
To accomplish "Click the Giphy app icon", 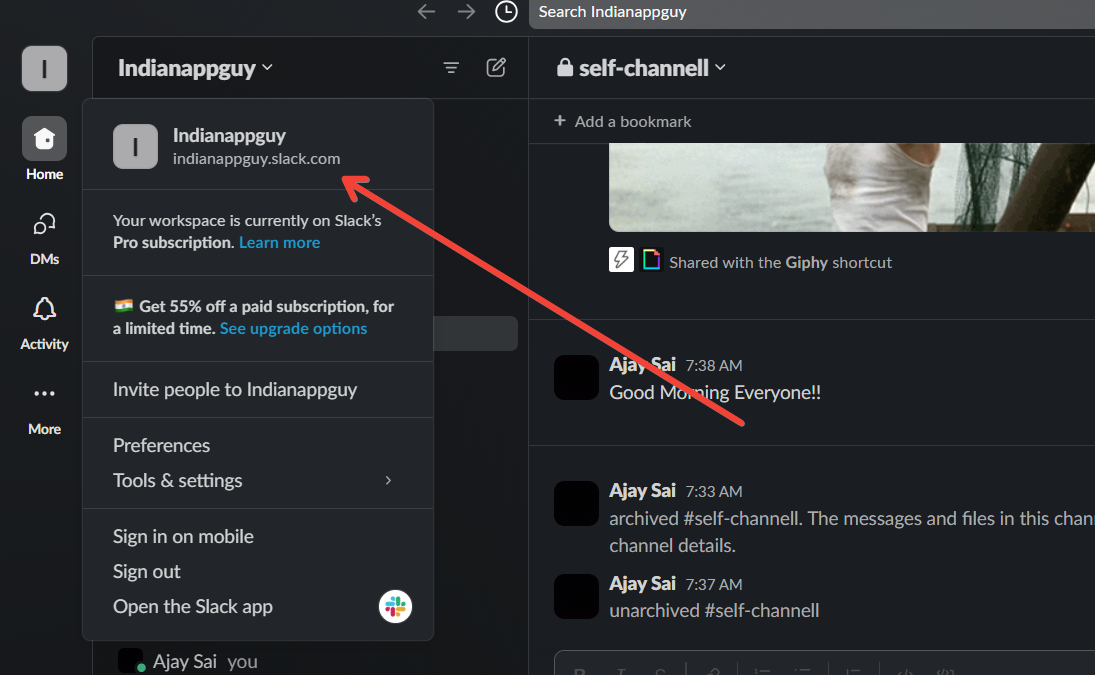I will (x=652, y=260).
